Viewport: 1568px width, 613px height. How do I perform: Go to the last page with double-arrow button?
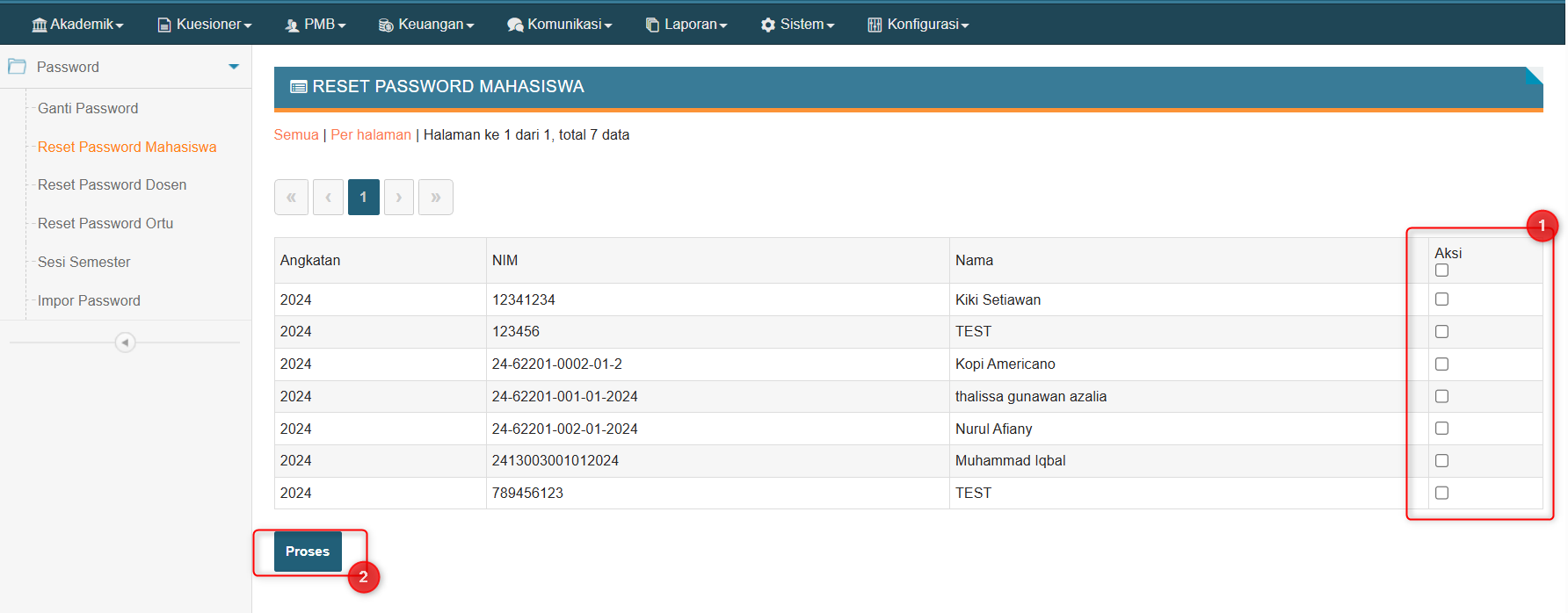[435, 198]
